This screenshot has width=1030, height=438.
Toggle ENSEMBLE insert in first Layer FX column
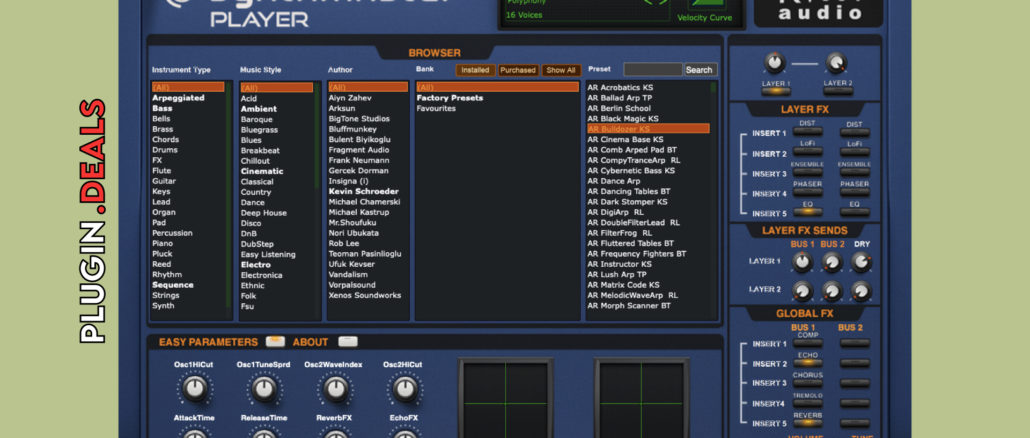pos(807,173)
